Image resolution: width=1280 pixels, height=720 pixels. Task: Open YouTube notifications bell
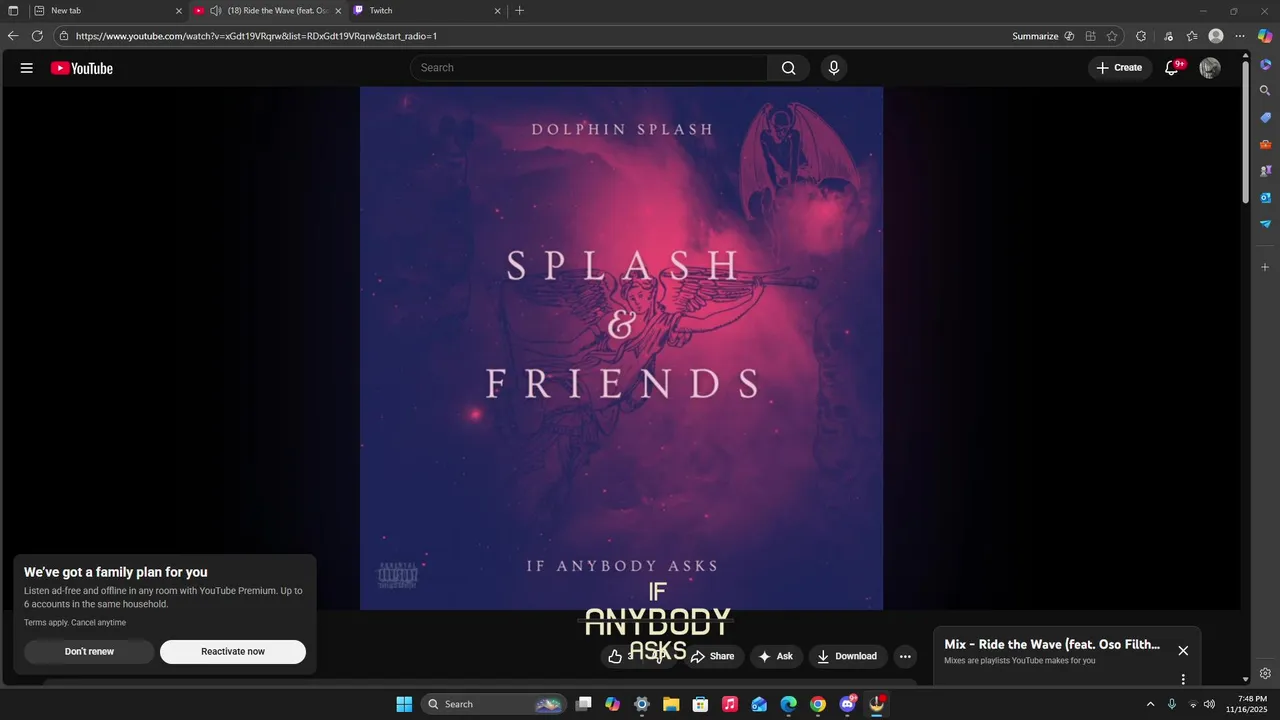[1172, 68]
